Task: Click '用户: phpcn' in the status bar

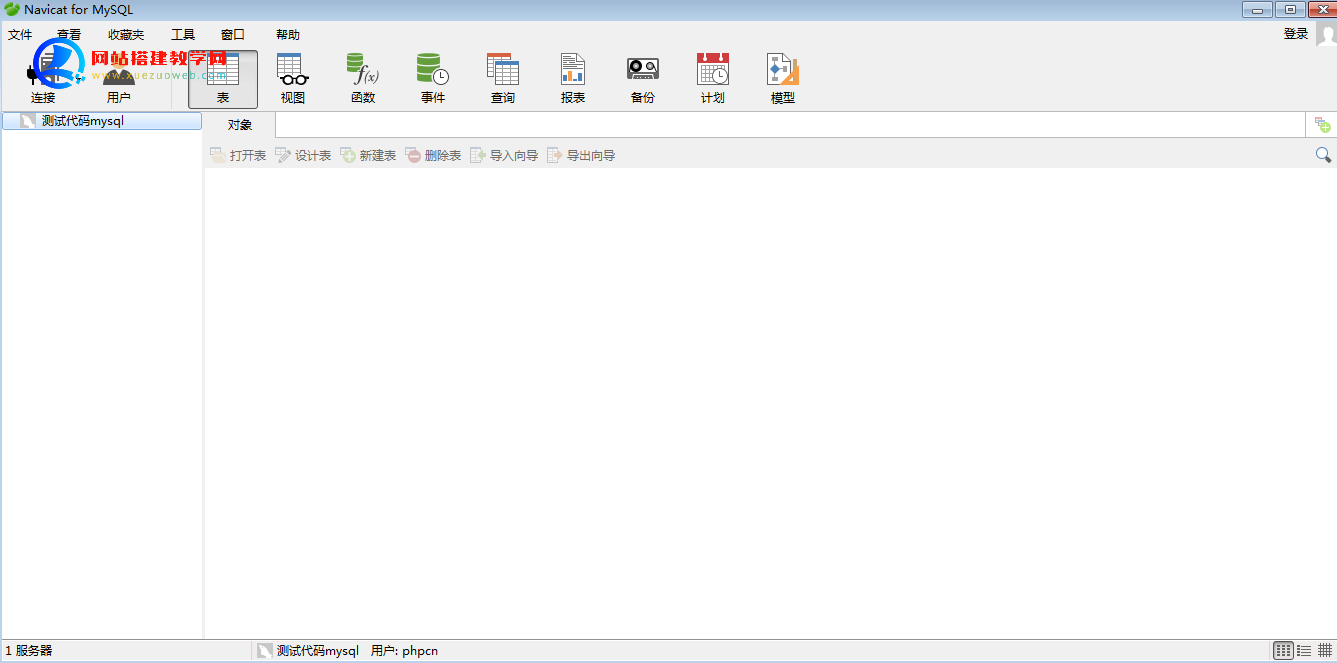Action: pyautogui.click(x=404, y=651)
